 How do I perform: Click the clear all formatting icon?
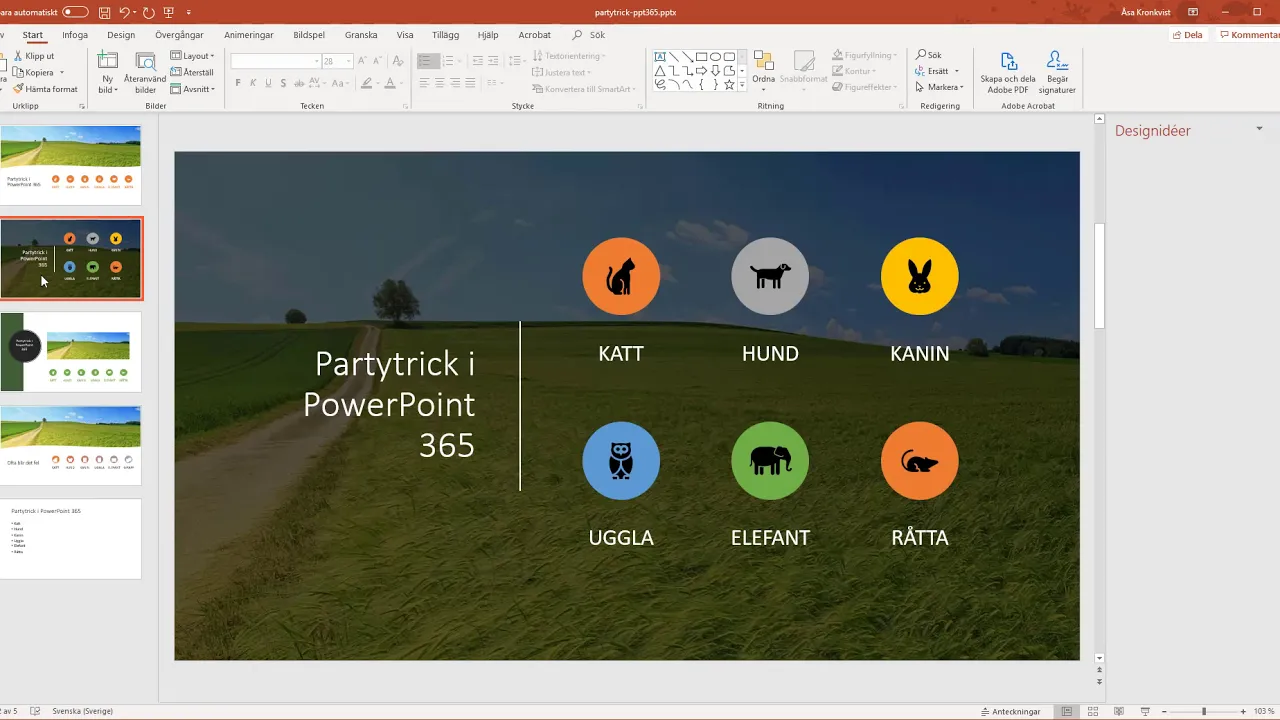pos(399,61)
